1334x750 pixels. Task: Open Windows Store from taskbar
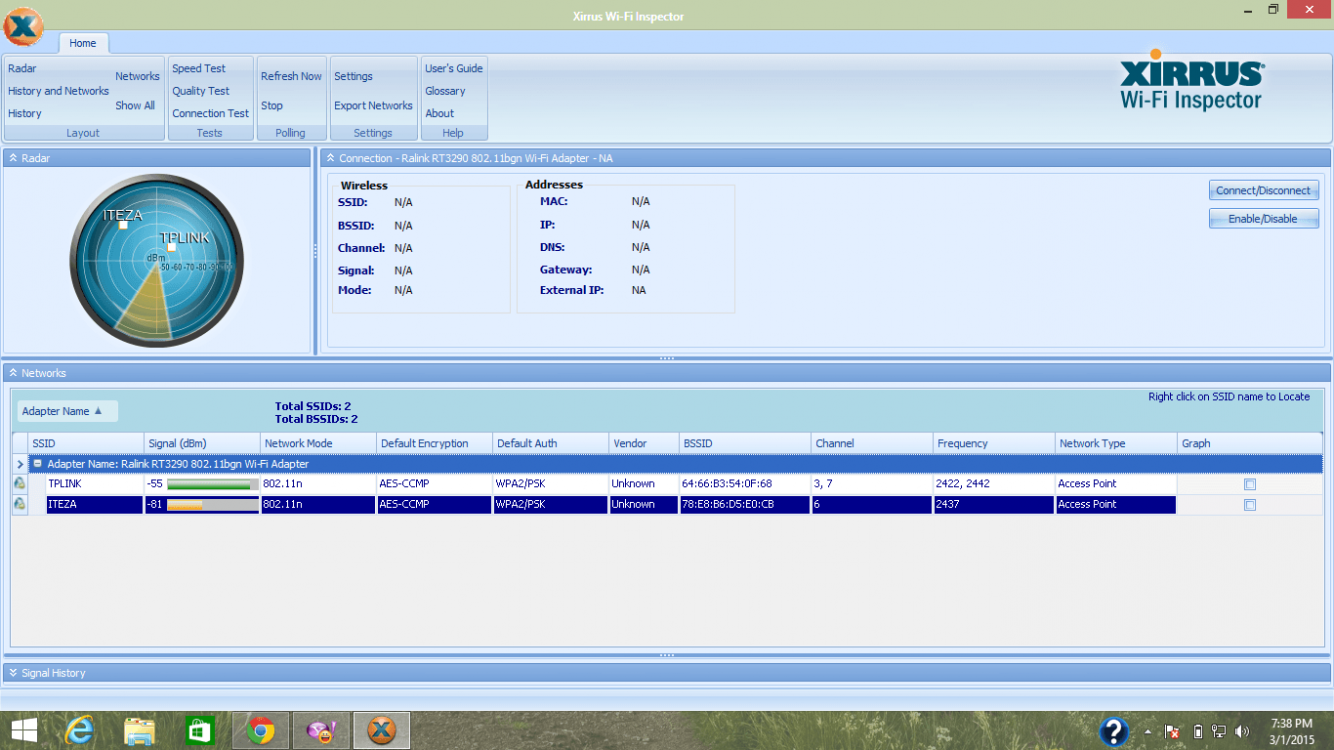(200, 731)
